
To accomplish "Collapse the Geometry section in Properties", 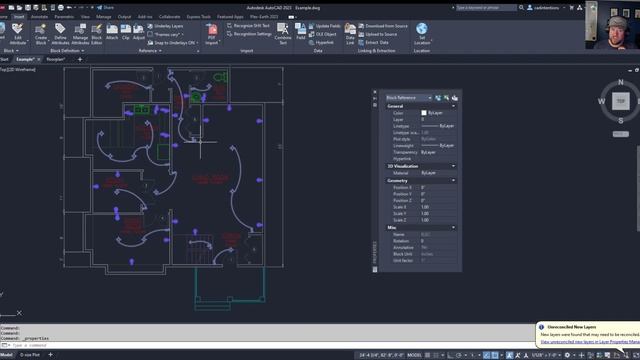I will [453, 180].
